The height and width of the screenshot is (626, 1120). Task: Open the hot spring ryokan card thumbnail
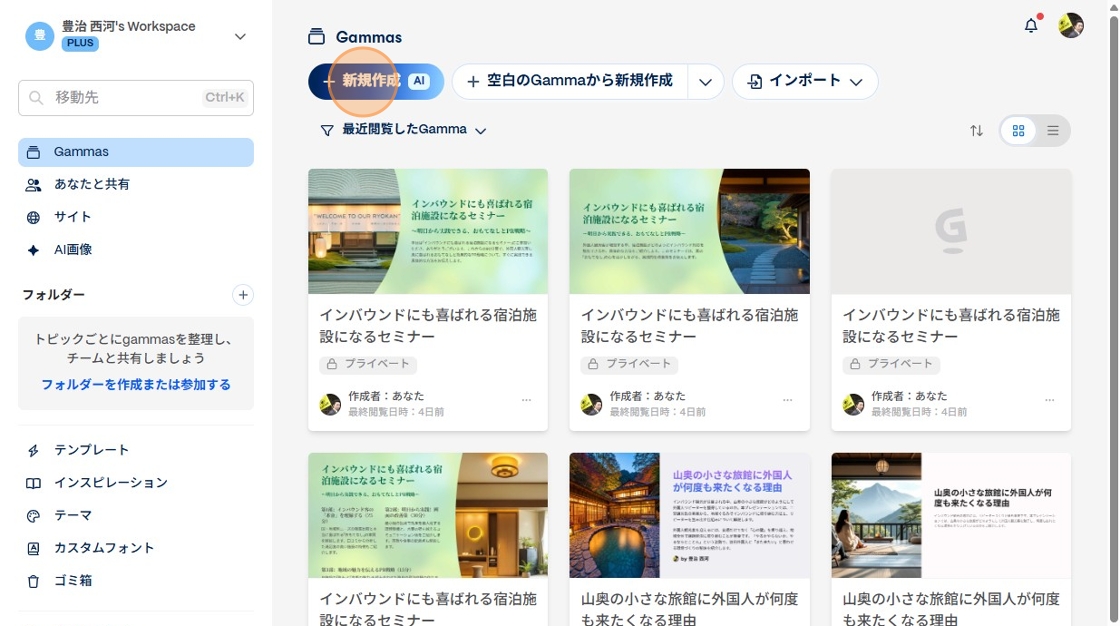click(689, 515)
